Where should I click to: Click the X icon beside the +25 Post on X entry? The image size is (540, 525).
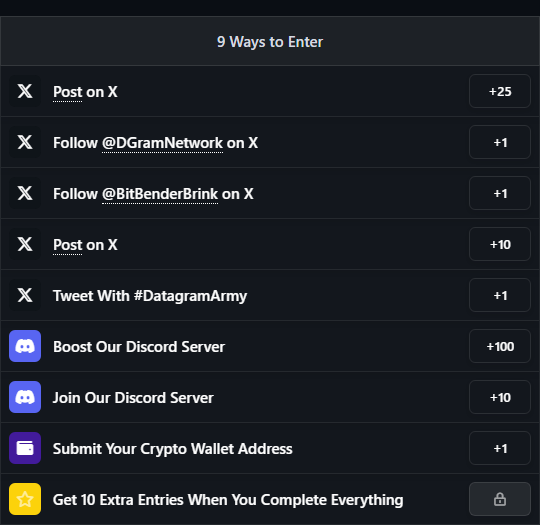tap(25, 91)
